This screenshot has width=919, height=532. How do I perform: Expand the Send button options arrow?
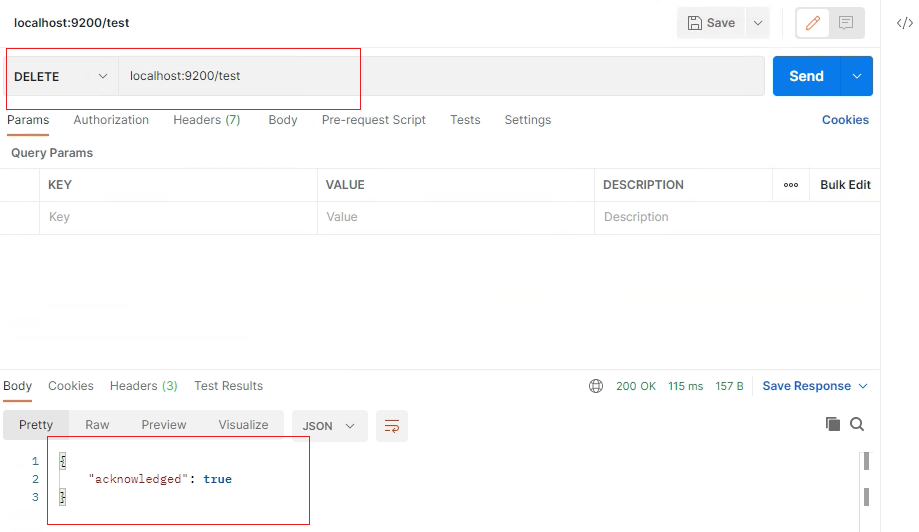pos(857,76)
